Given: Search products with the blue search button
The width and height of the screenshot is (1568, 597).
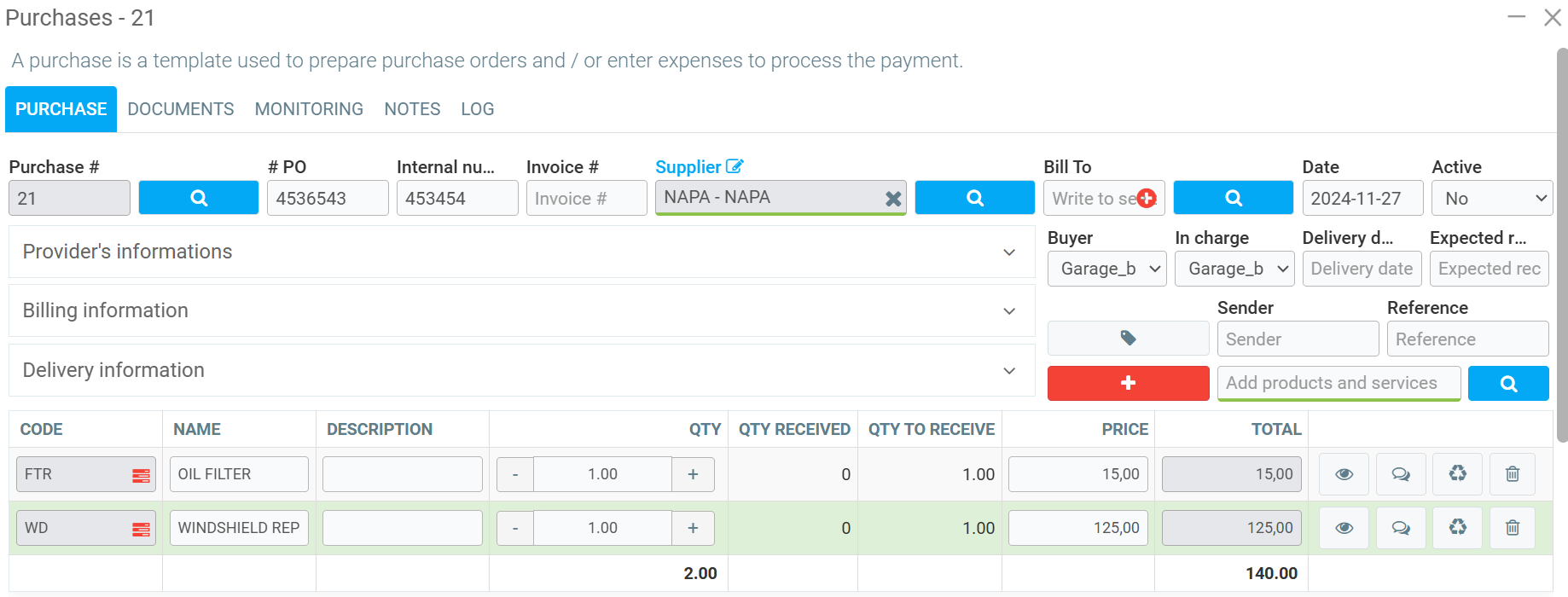Looking at the screenshot, I should [1507, 384].
